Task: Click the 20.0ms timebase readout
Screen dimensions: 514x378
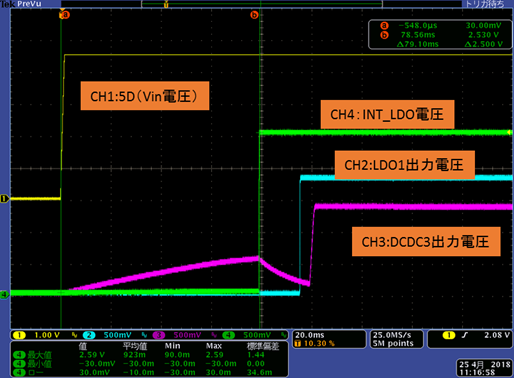Action: pos(310,335)
